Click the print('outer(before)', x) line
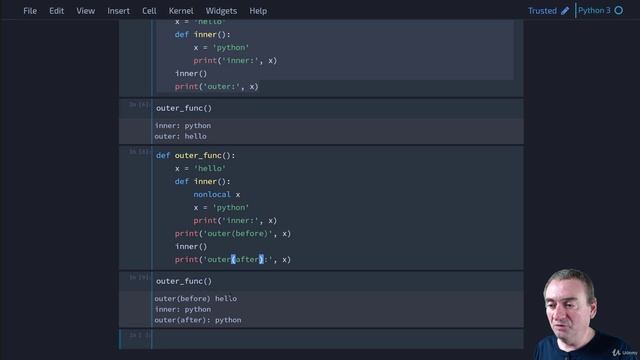This screenshot has height=360, width=640. 233,234
